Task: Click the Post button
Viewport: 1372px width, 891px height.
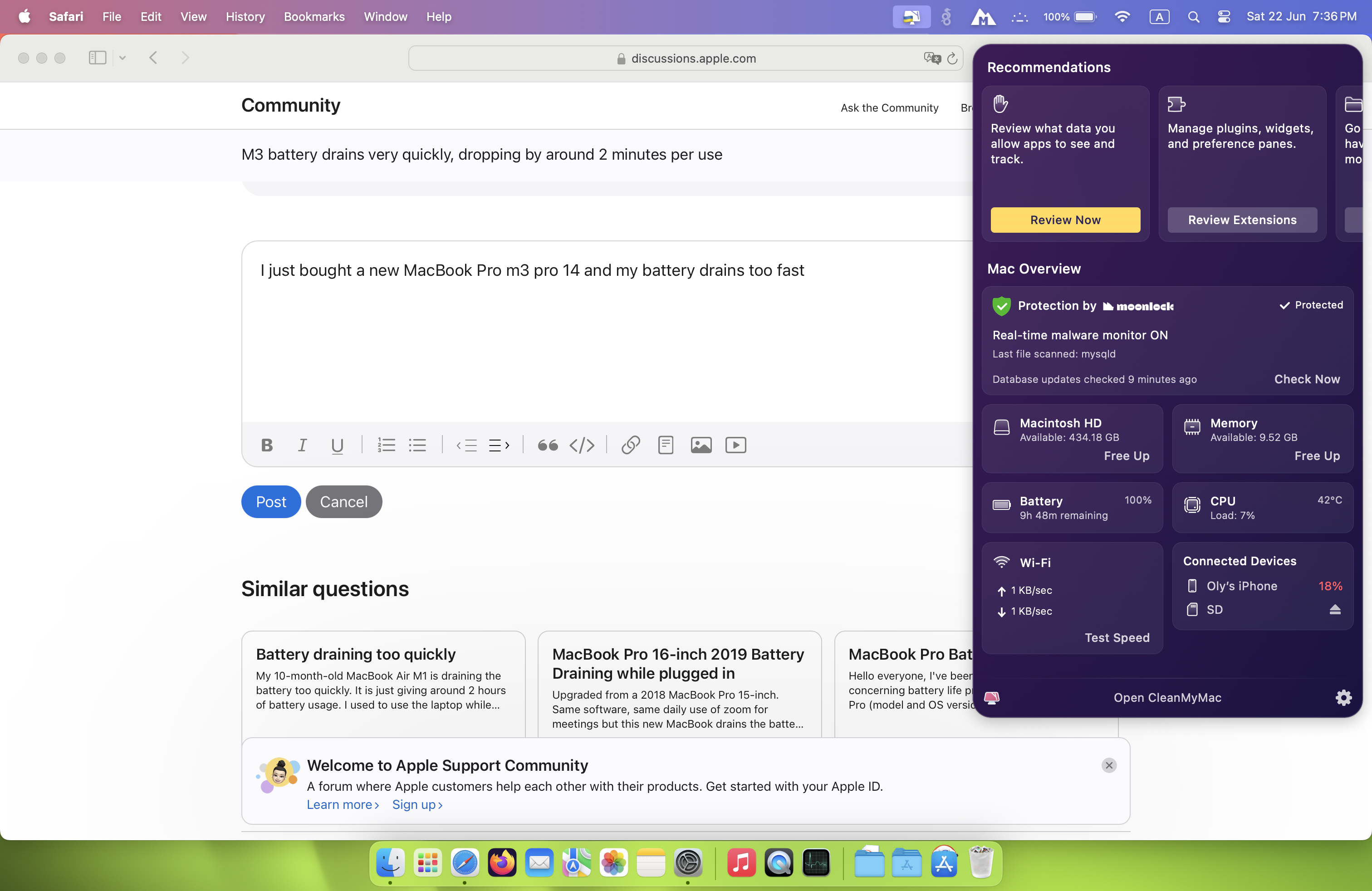Action: click(271, 501)
